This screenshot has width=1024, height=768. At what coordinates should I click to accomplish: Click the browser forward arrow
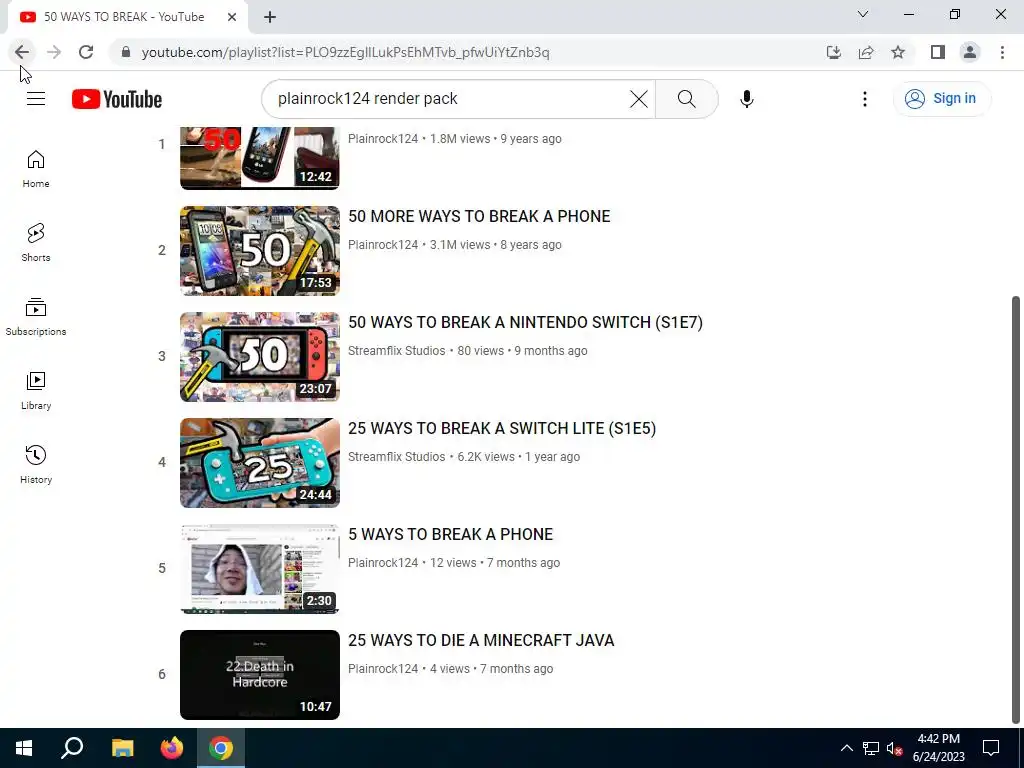coord(54,52)
